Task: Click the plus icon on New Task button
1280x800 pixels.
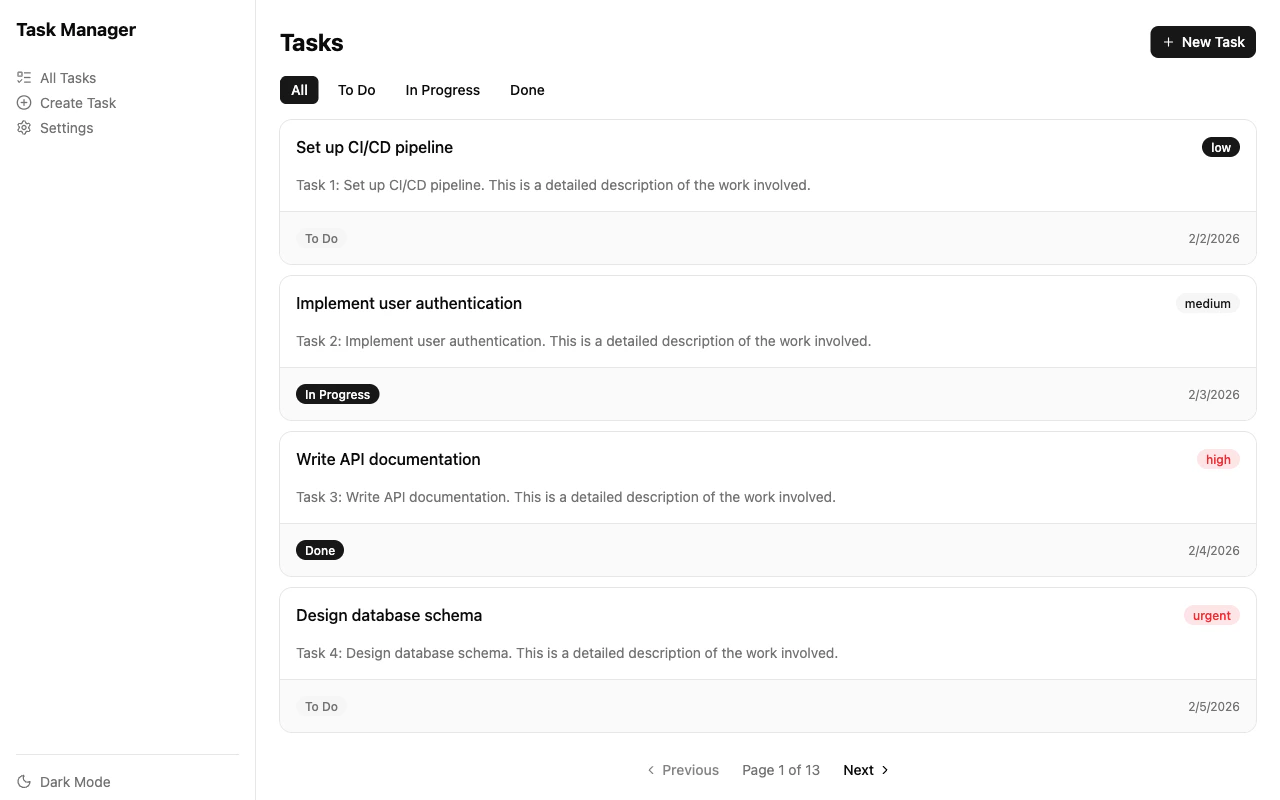Action: 1167,42
